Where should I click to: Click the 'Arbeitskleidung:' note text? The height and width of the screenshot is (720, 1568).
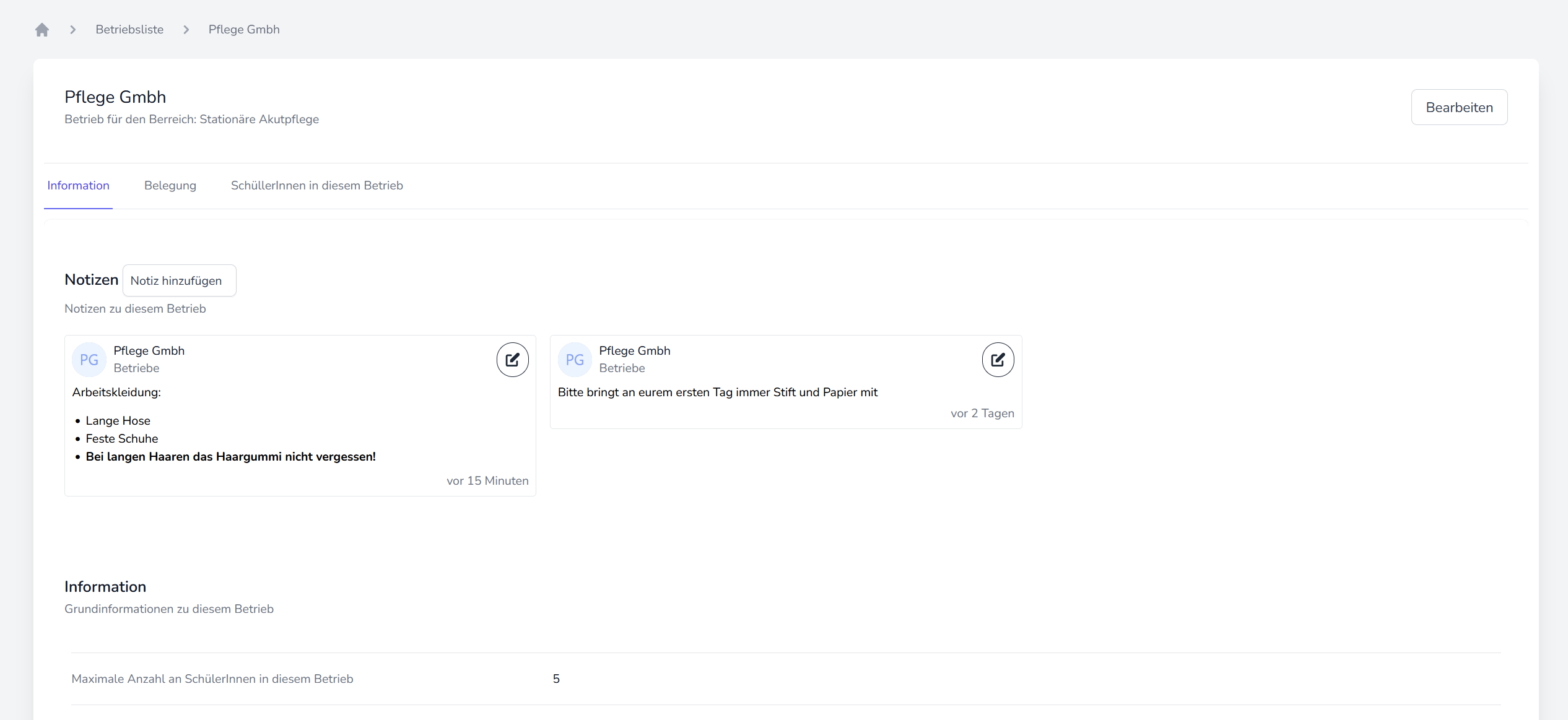116,393
